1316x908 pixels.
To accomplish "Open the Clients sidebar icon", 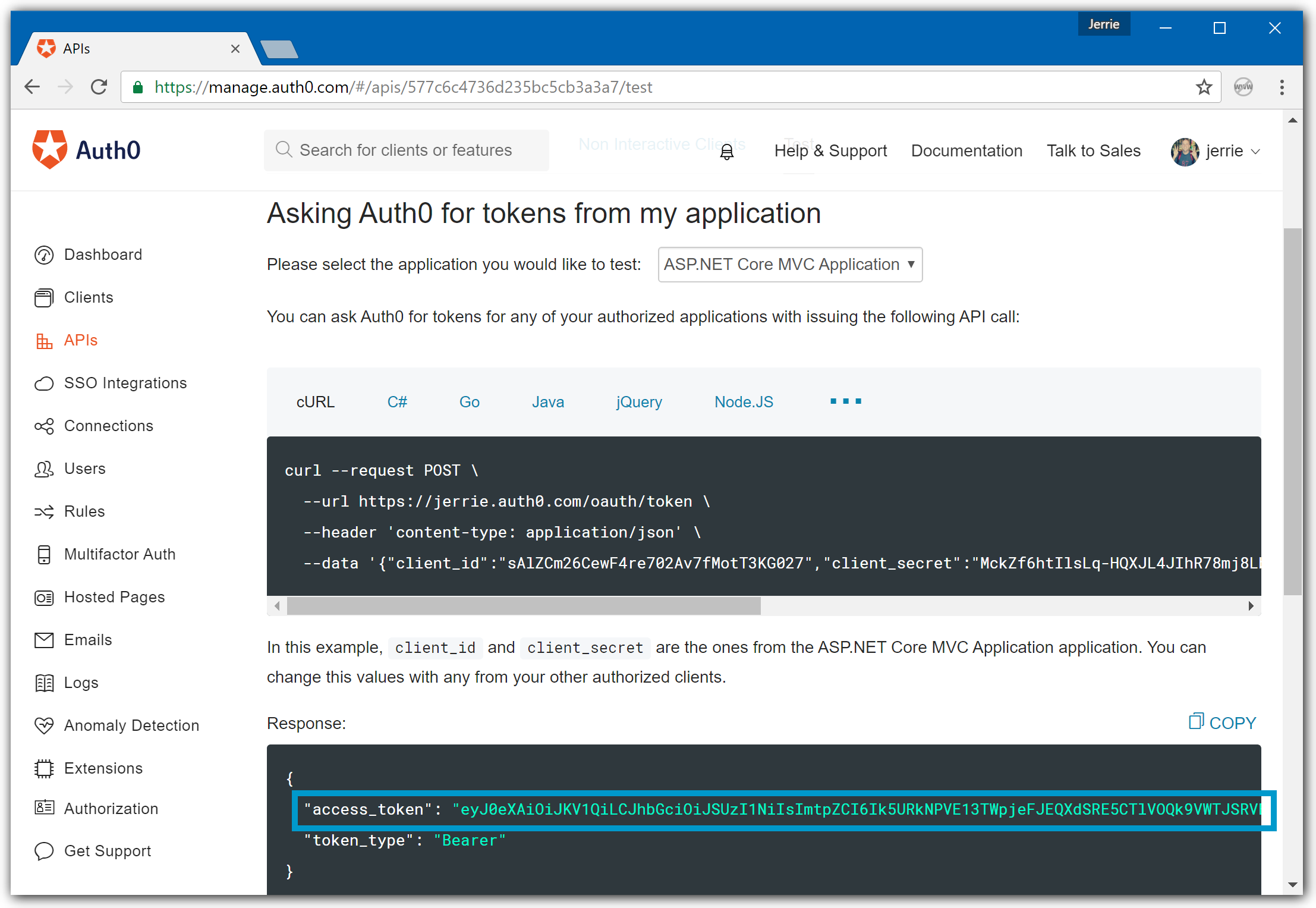I will (x=44, y=298).
